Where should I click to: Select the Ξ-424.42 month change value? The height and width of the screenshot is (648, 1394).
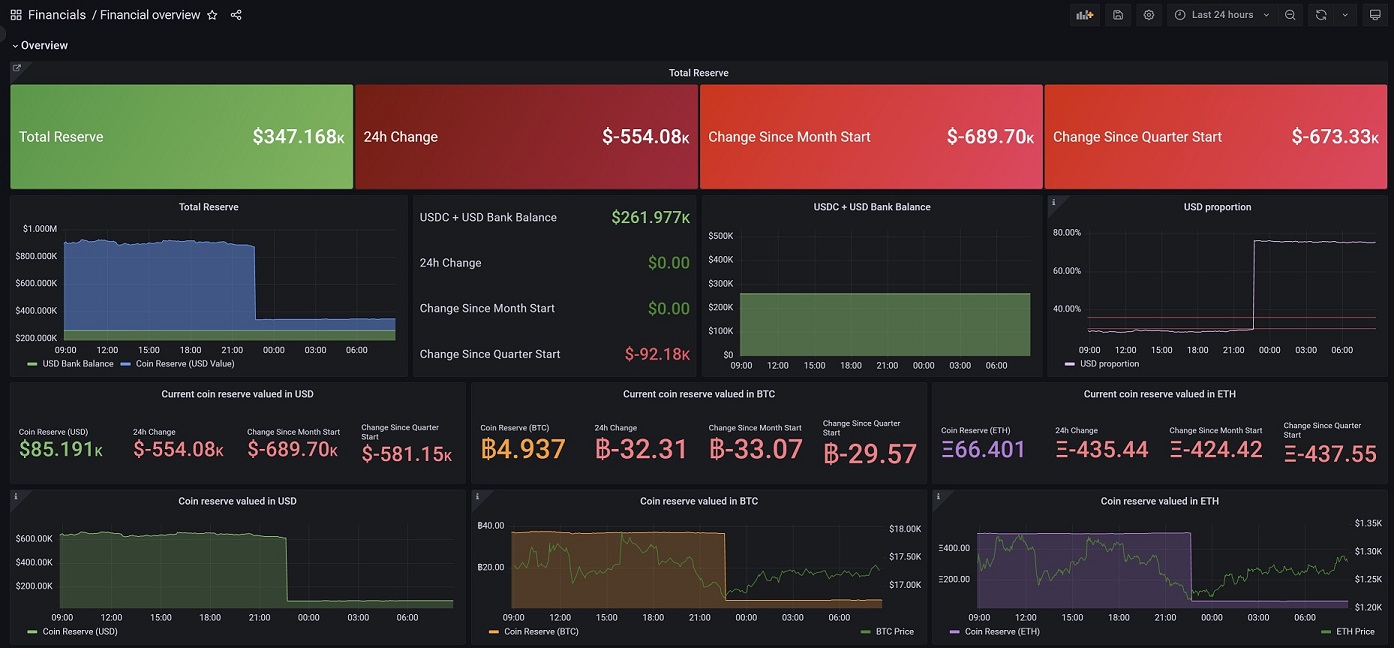tap(1216, 449)
